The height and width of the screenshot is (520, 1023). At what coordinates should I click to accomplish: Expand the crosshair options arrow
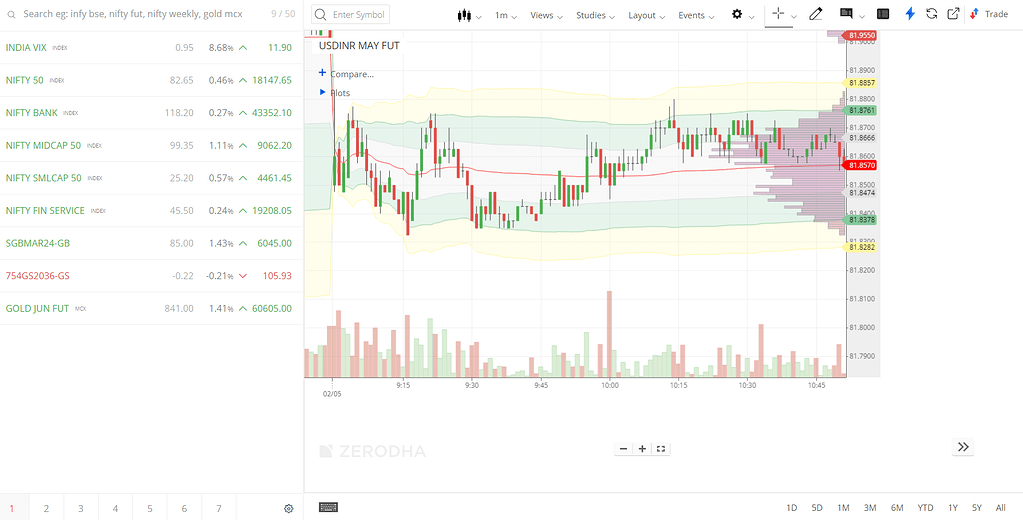coord(794,16)
